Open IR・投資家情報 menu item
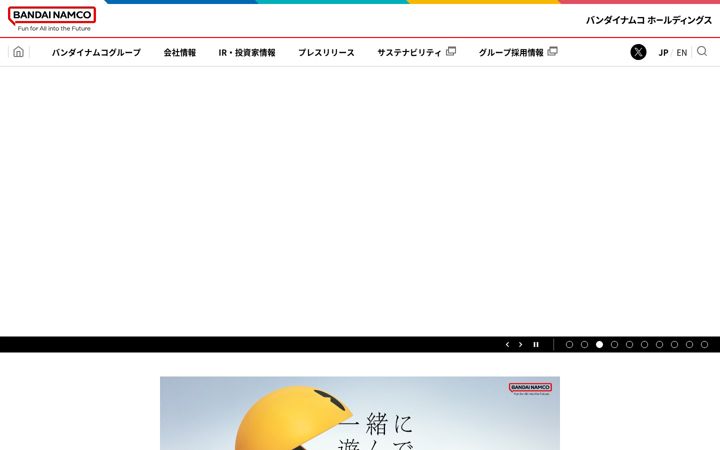The height and width of the screenshot is (450, 720). (x=247, y=52)
